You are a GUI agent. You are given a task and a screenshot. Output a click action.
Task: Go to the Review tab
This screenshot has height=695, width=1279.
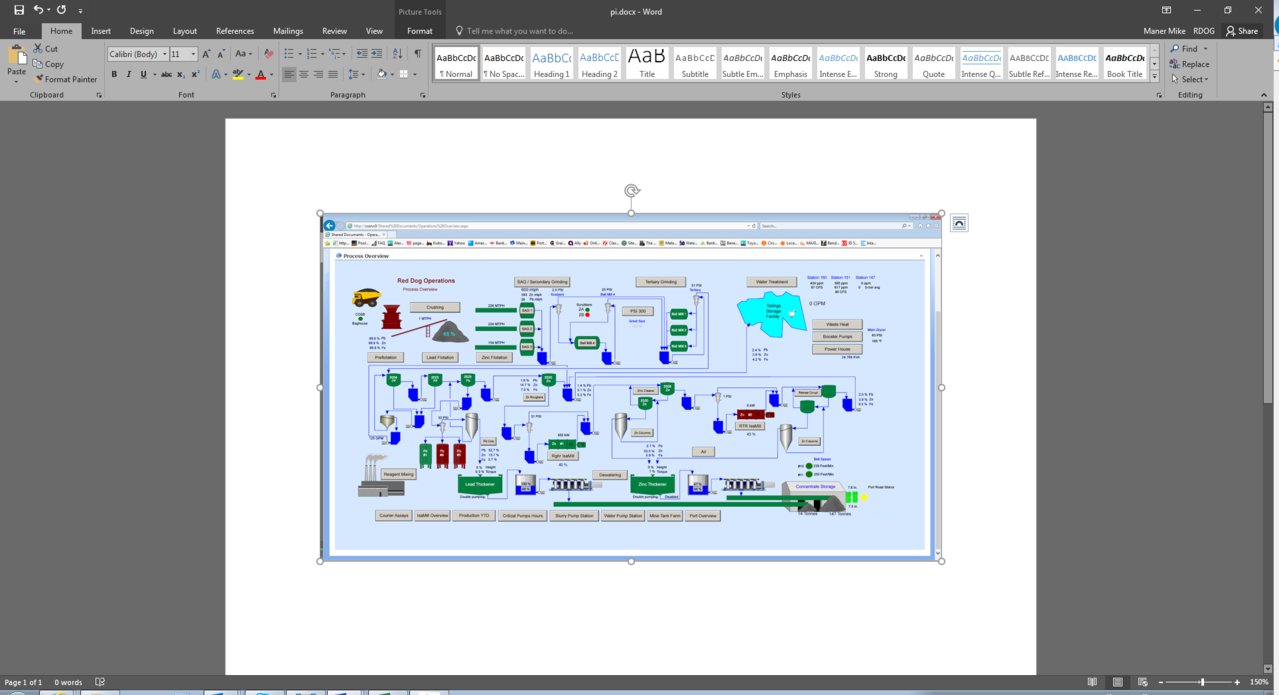[x=334, y=31]
